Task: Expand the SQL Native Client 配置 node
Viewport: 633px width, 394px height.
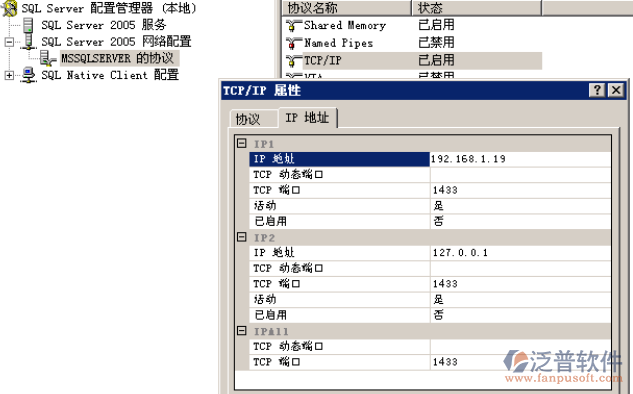Action: coord(9,75)
